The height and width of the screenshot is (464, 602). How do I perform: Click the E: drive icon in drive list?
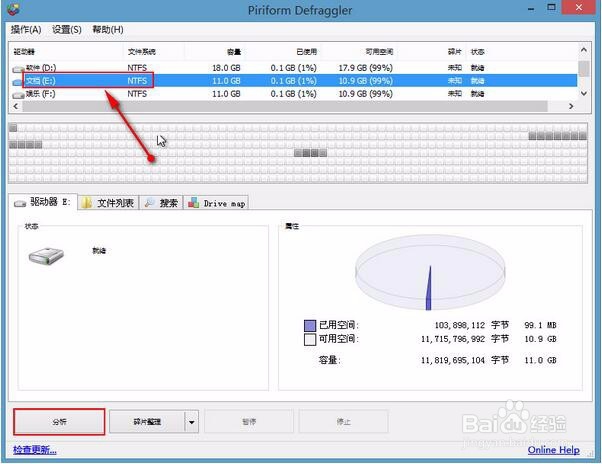18,82
